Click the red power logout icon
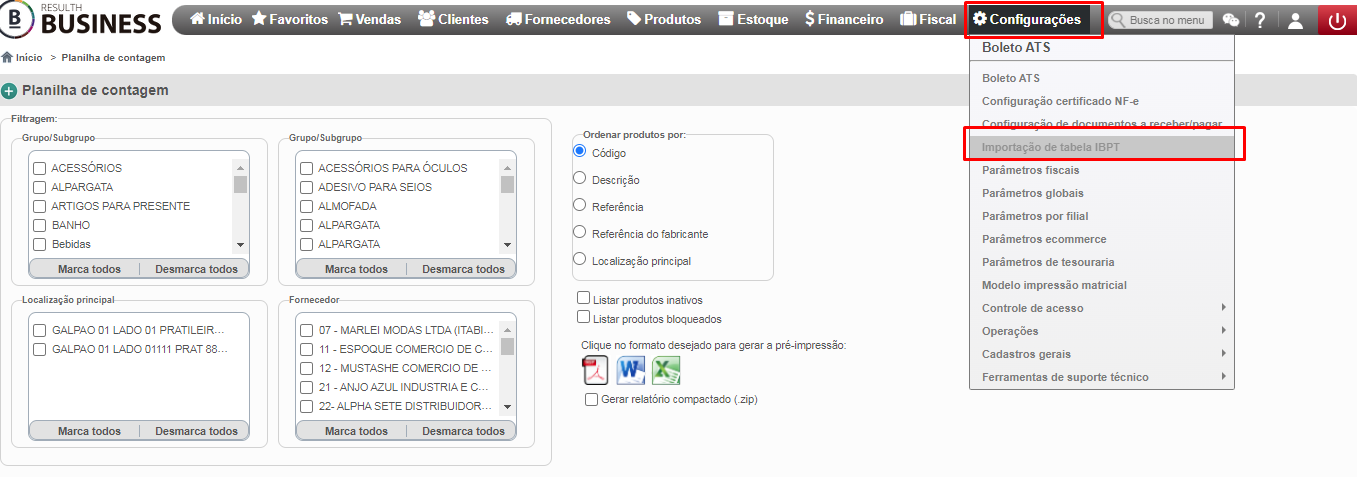Image resolution: width=1357 pixels, height=477 pixels. pyautogui.click(x=1337, y=20)
